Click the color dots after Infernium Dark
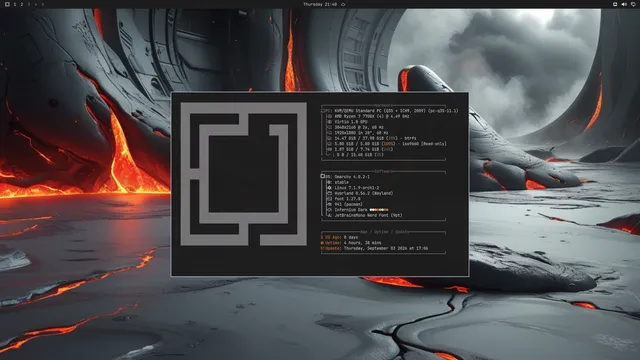The height and width of the screenshot is (360, 640). (379, 210)
